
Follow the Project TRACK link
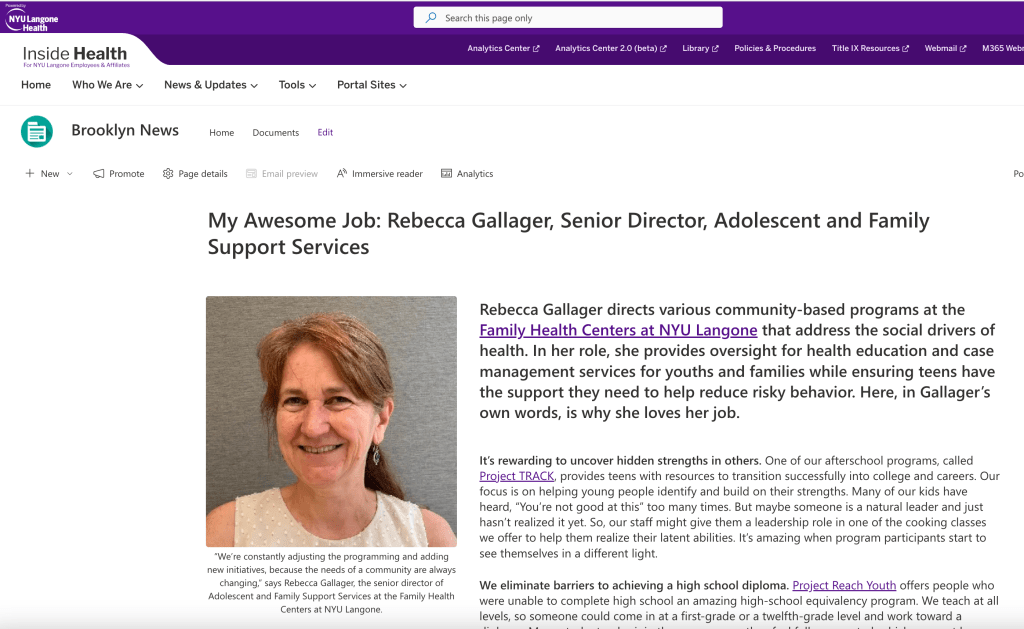(x=517, y=476)
